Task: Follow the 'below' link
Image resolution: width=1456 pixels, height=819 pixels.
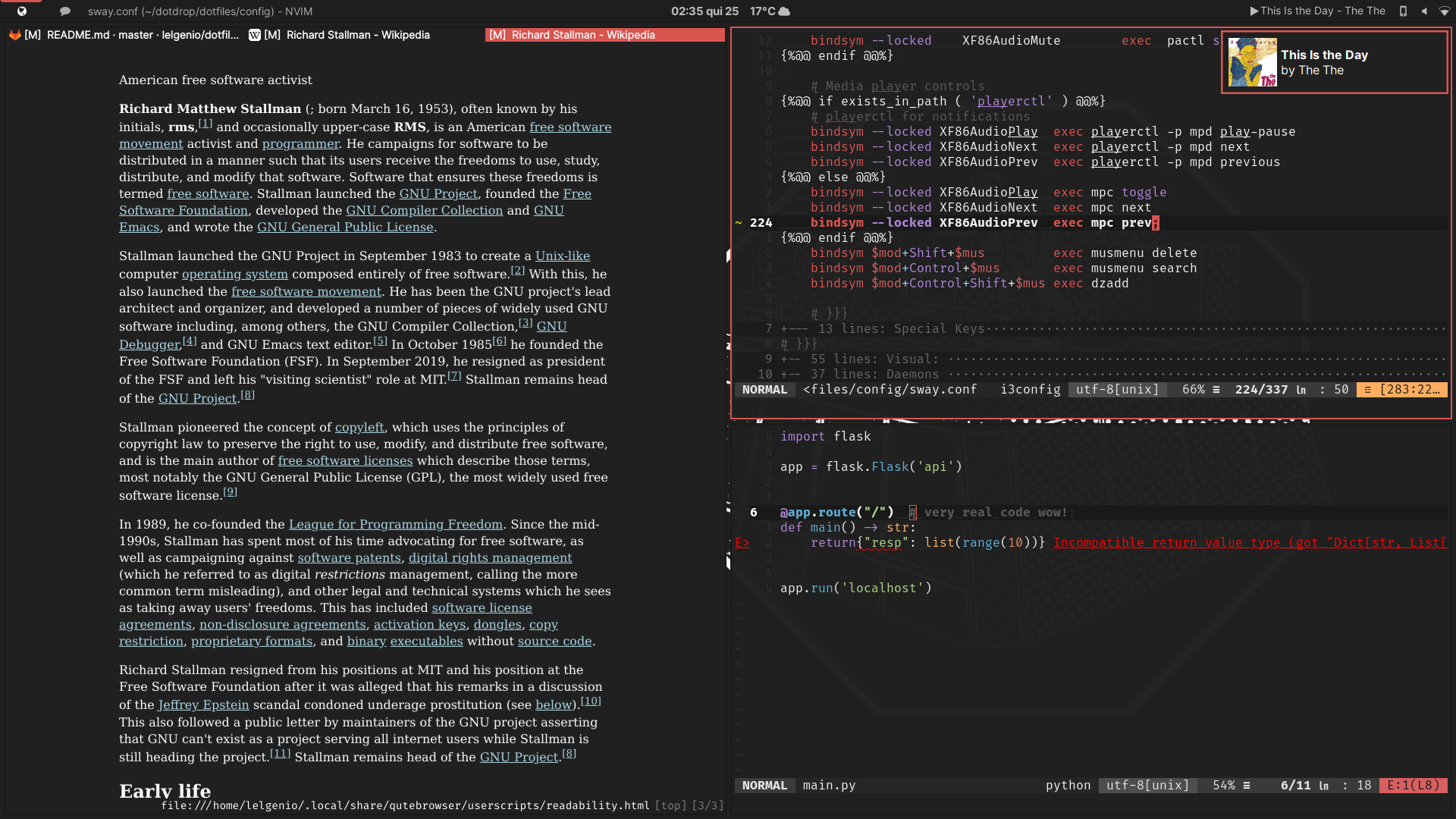Action: click(x=554, y=704)
